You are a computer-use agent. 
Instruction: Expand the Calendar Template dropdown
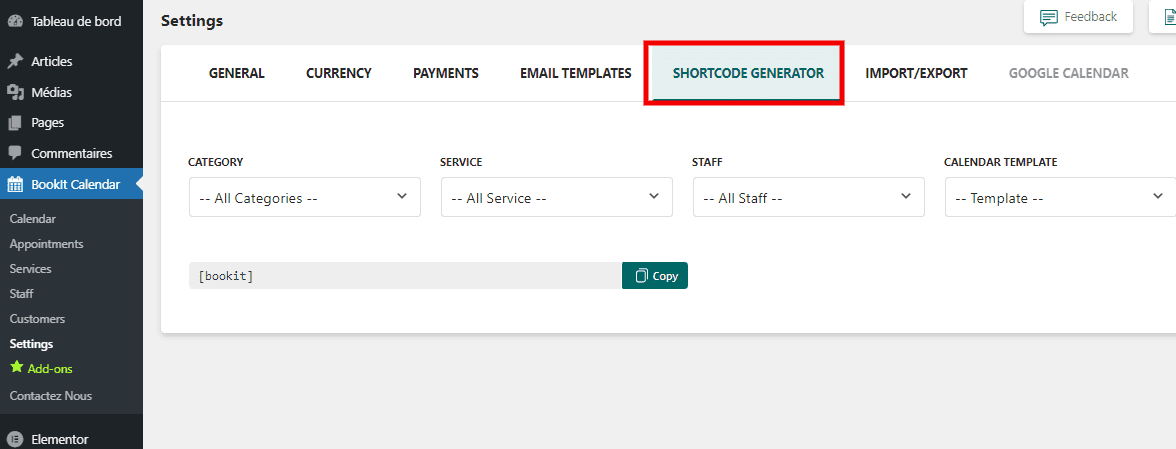(x=1060, y=197)
